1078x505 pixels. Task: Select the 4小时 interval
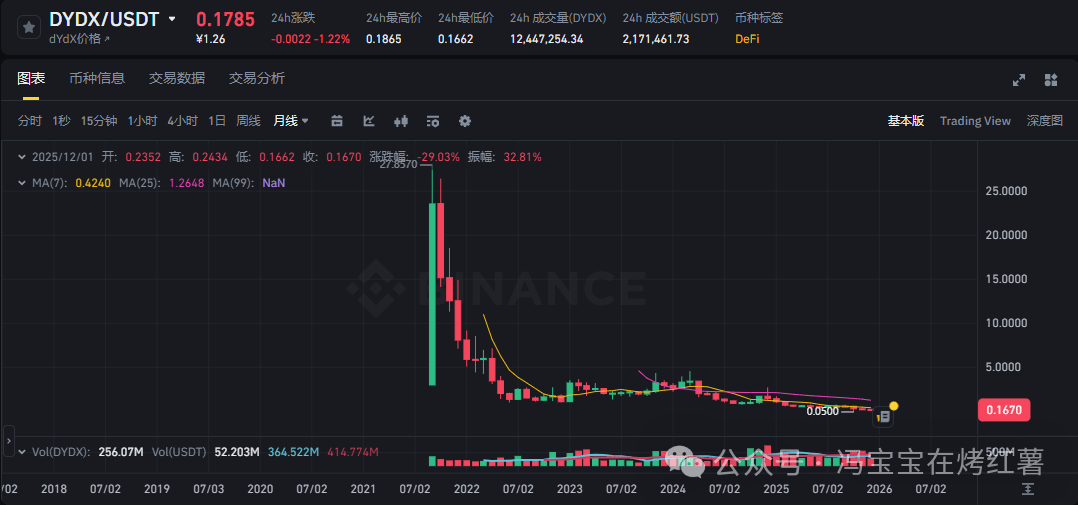coord(182,121)
